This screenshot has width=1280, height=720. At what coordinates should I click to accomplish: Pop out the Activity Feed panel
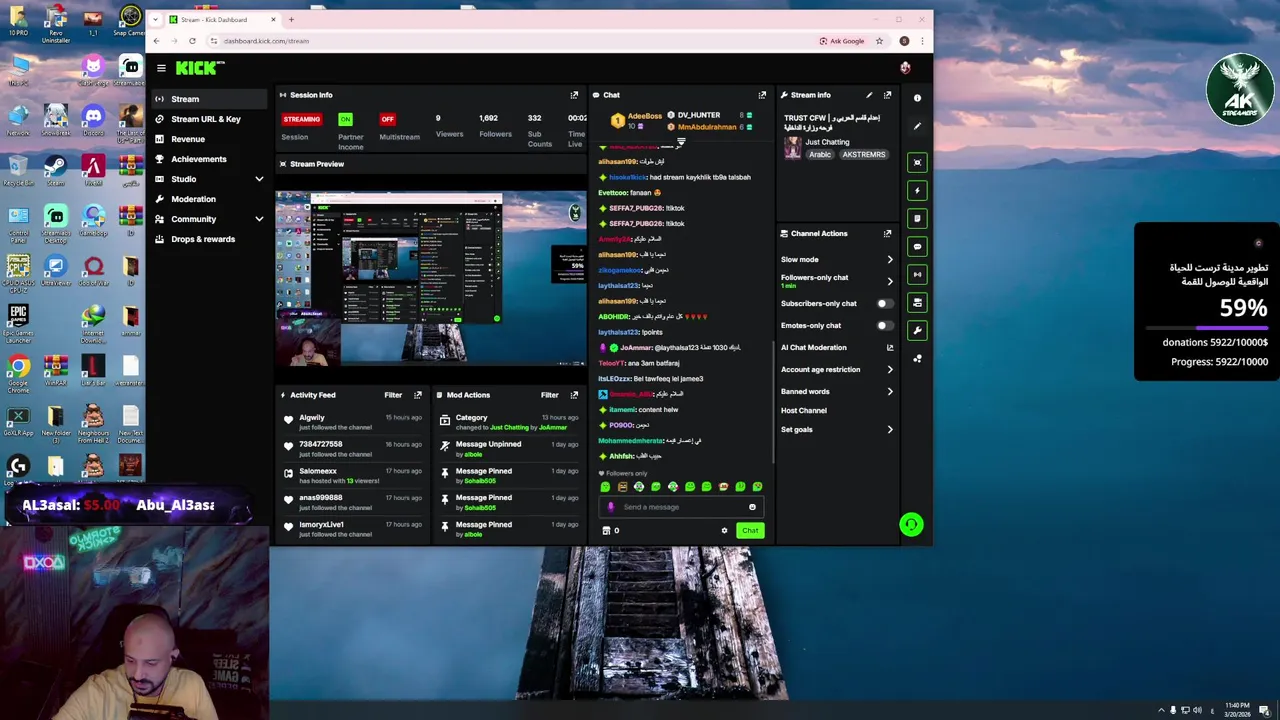coord(418,395)
